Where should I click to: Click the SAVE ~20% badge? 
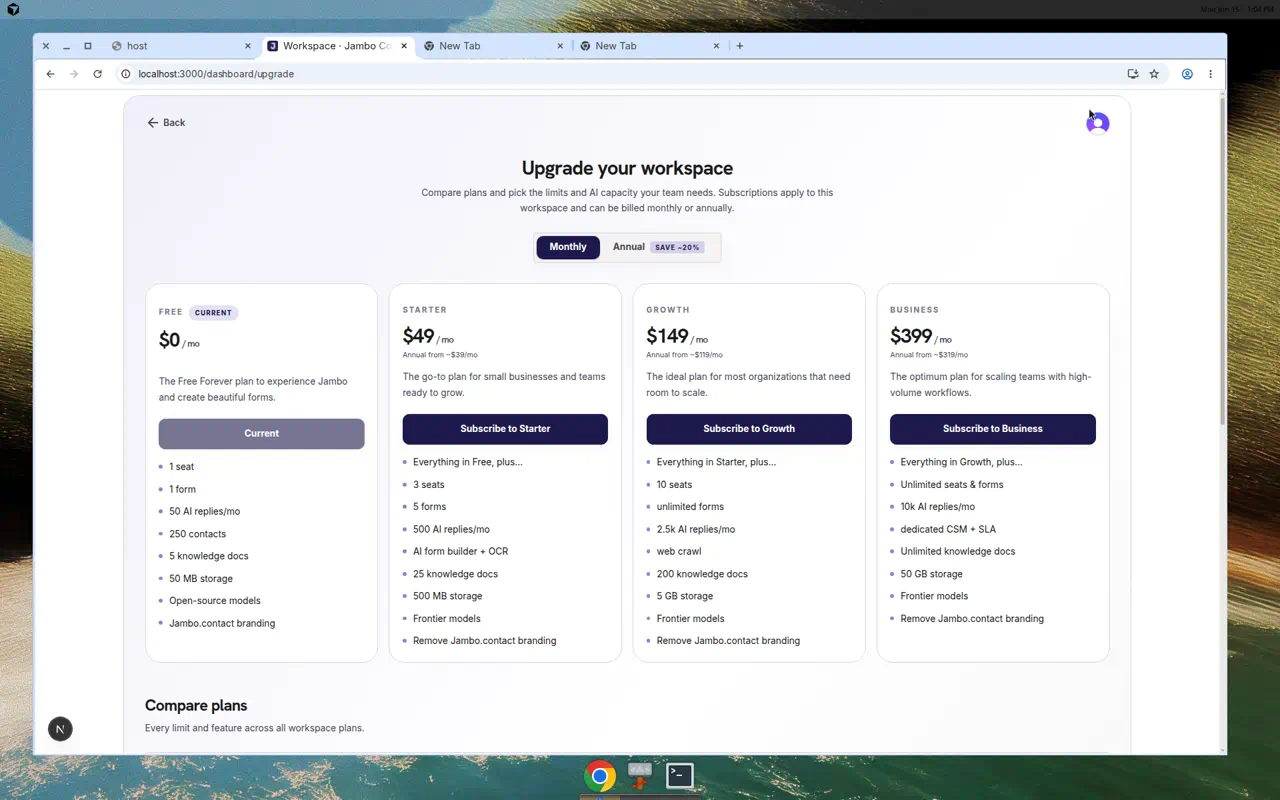(678, 247)
